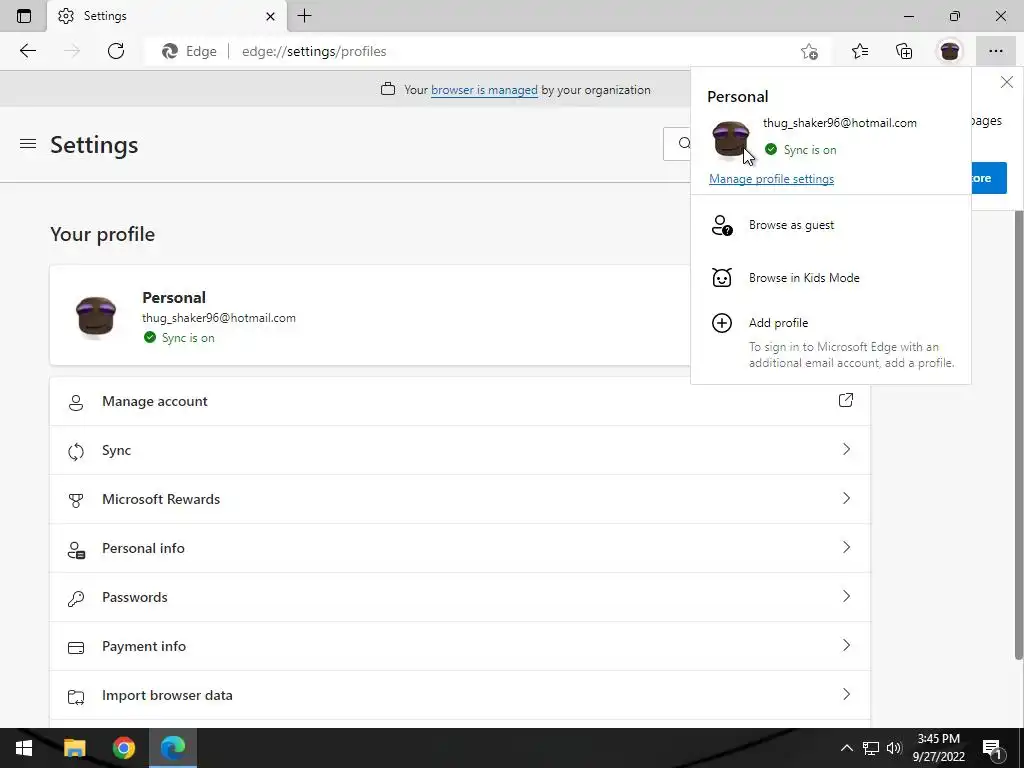
Task: Choose Browse in Kids Mode
Action: (x=831, y=278)
